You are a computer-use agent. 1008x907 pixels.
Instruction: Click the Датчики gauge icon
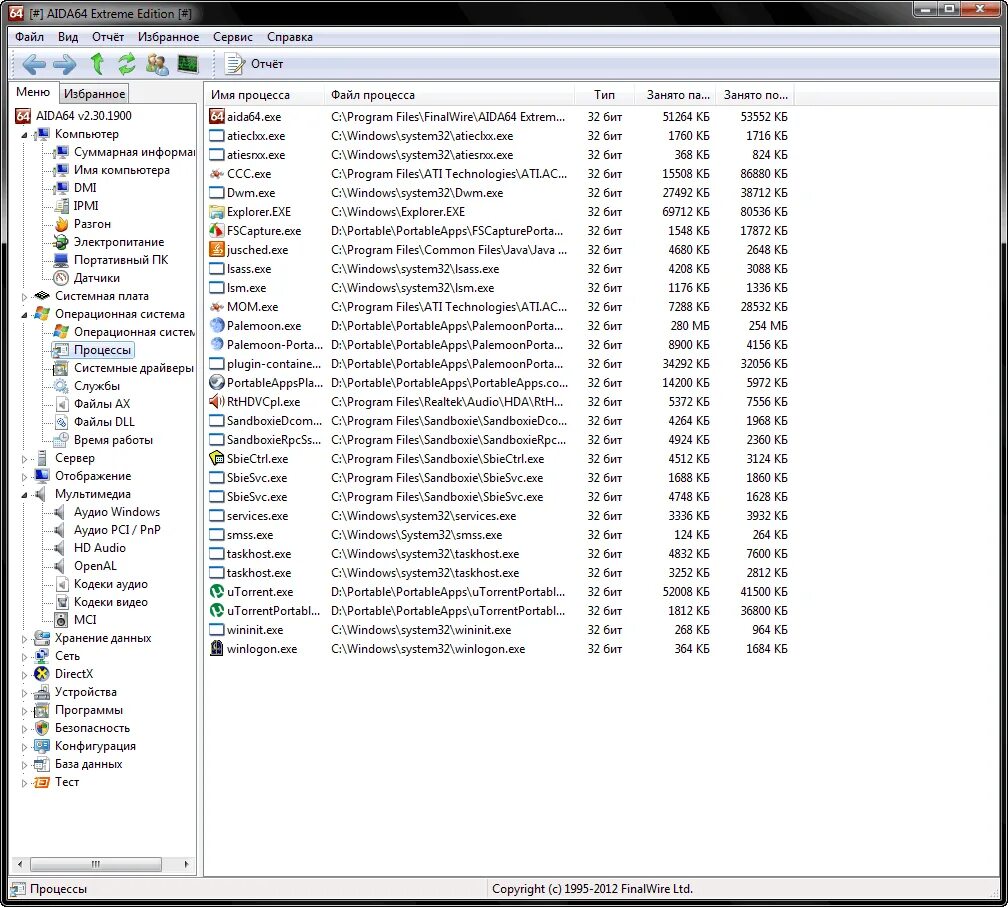(61, 278)
